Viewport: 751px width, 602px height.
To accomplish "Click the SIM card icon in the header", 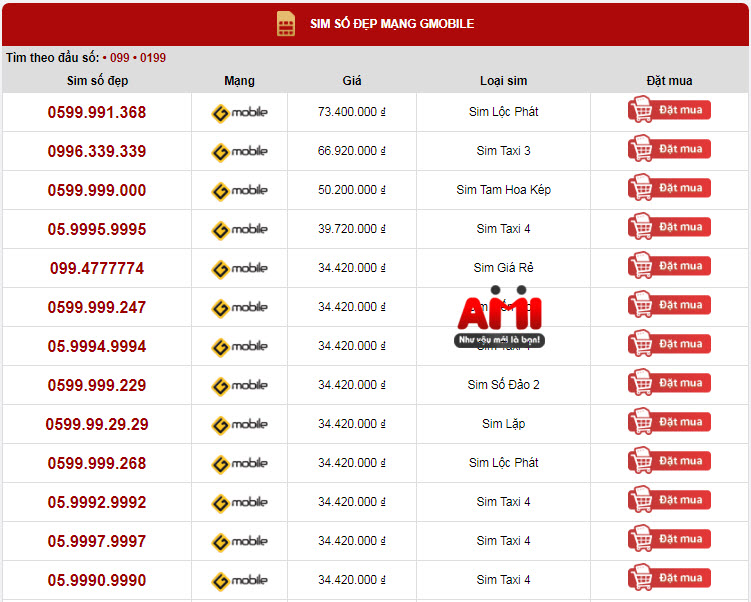I will (x=286, y=23).
